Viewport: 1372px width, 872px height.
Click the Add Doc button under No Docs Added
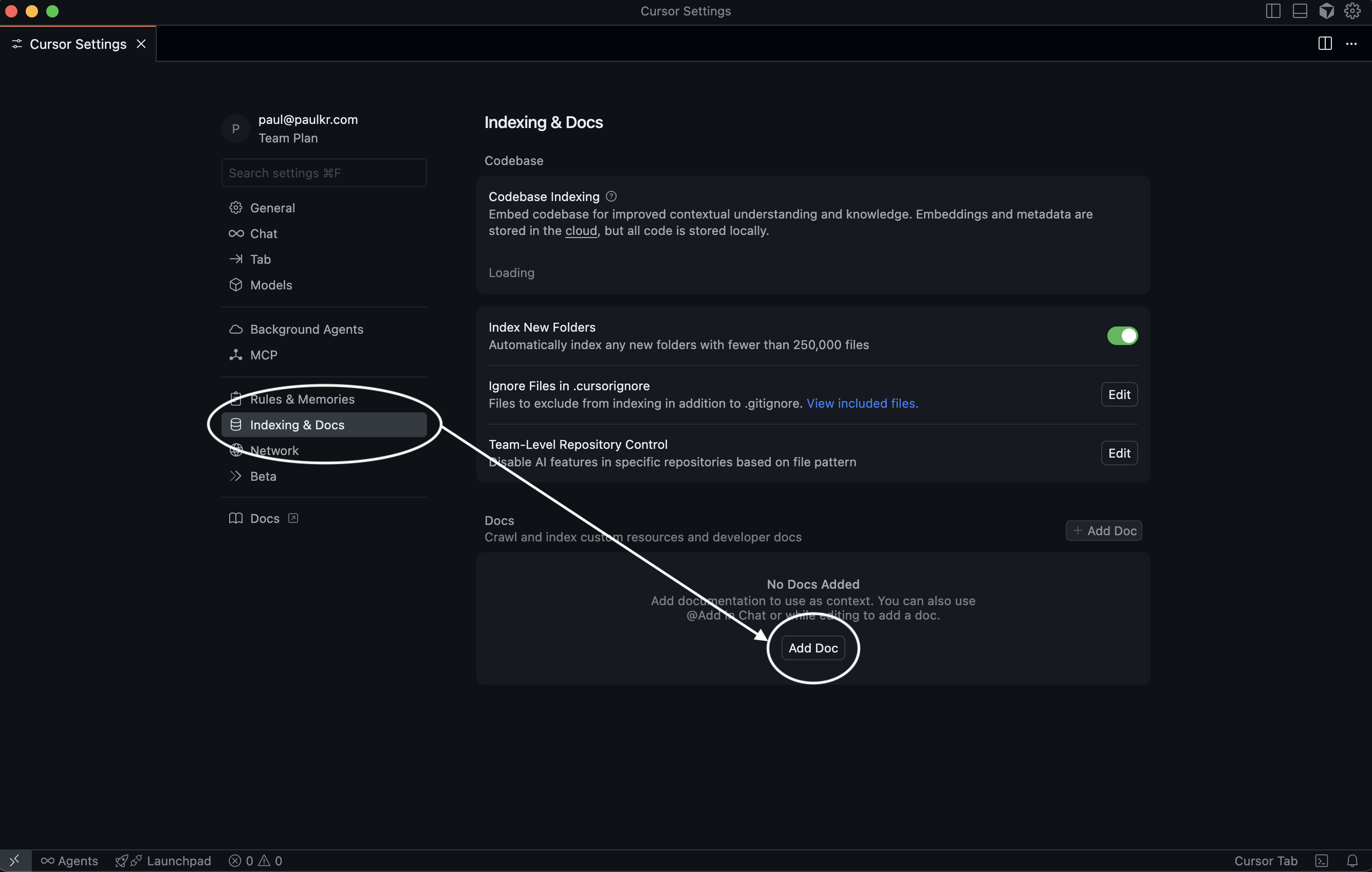[812, 648]
